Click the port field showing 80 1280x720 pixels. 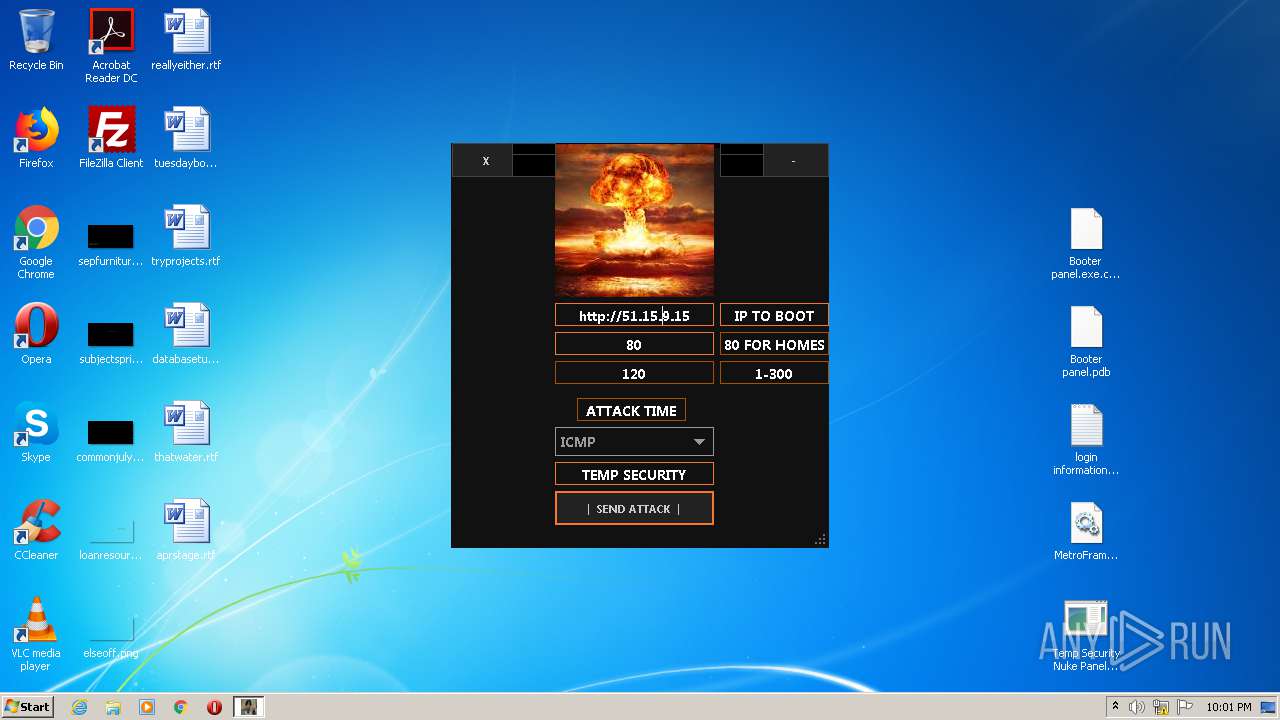pyautogui.click(x=634, y=344)
